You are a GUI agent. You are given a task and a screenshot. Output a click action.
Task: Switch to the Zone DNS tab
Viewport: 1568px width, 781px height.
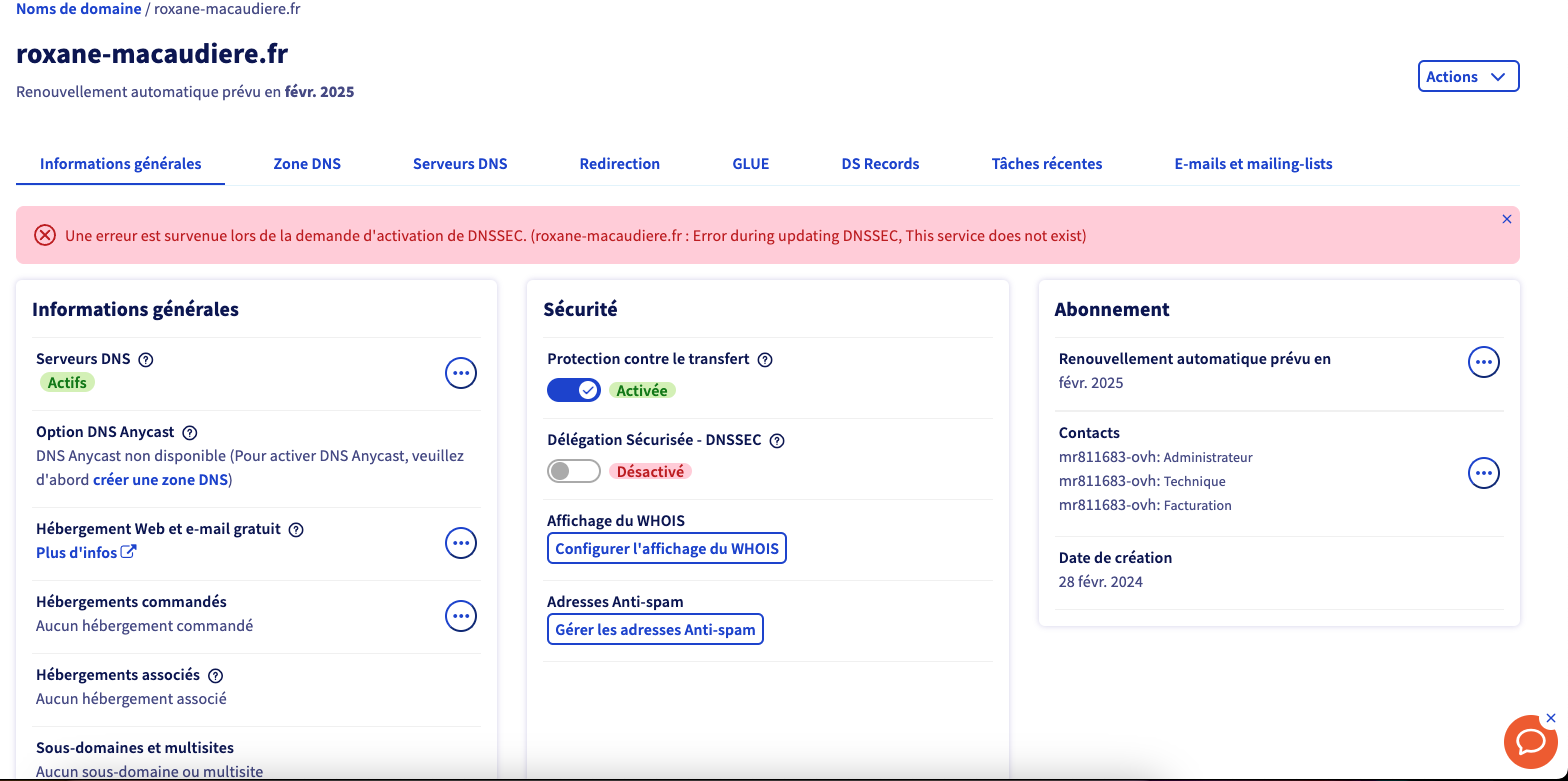(x=307, y=164)
